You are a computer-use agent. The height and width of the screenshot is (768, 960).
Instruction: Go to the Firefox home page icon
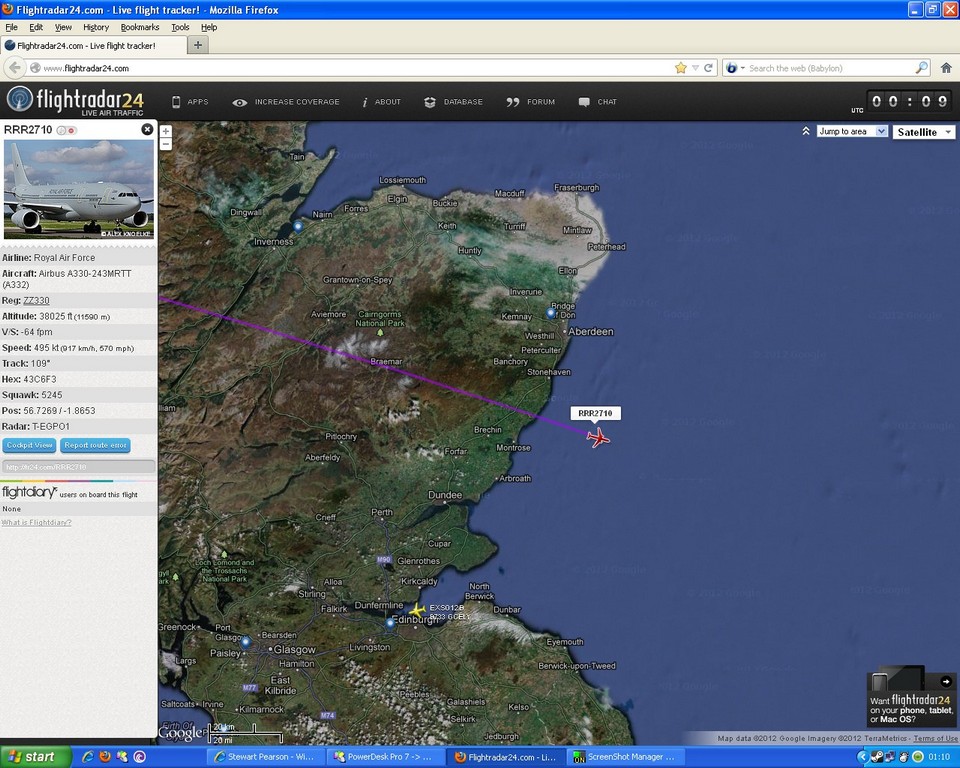945,68
